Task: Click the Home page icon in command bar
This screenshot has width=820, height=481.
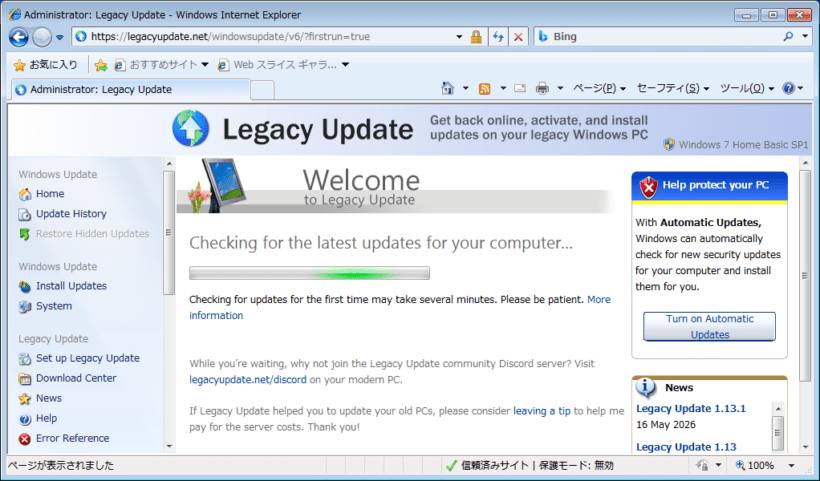Action: point(448,88)
